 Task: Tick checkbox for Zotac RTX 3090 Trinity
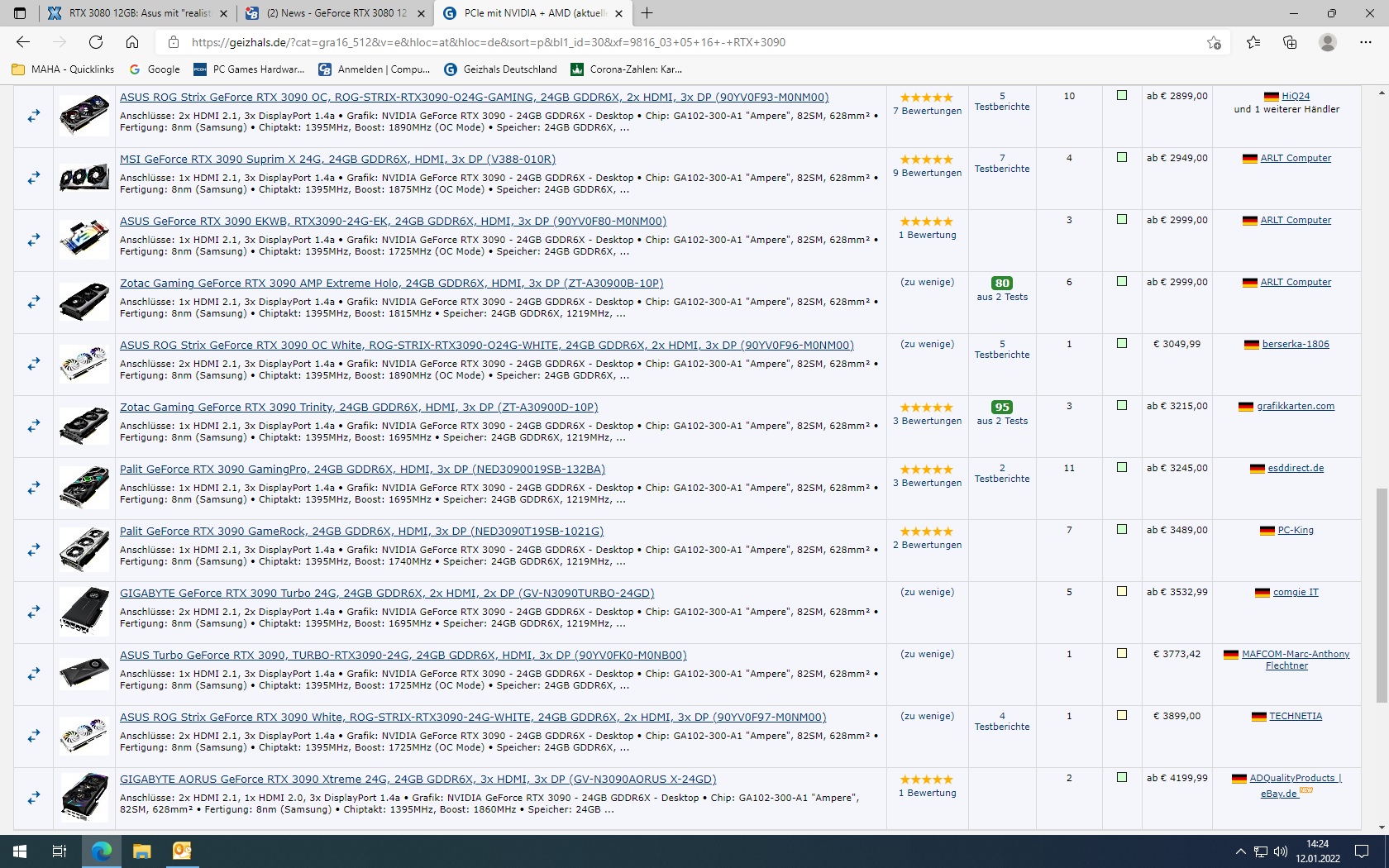1122,406
